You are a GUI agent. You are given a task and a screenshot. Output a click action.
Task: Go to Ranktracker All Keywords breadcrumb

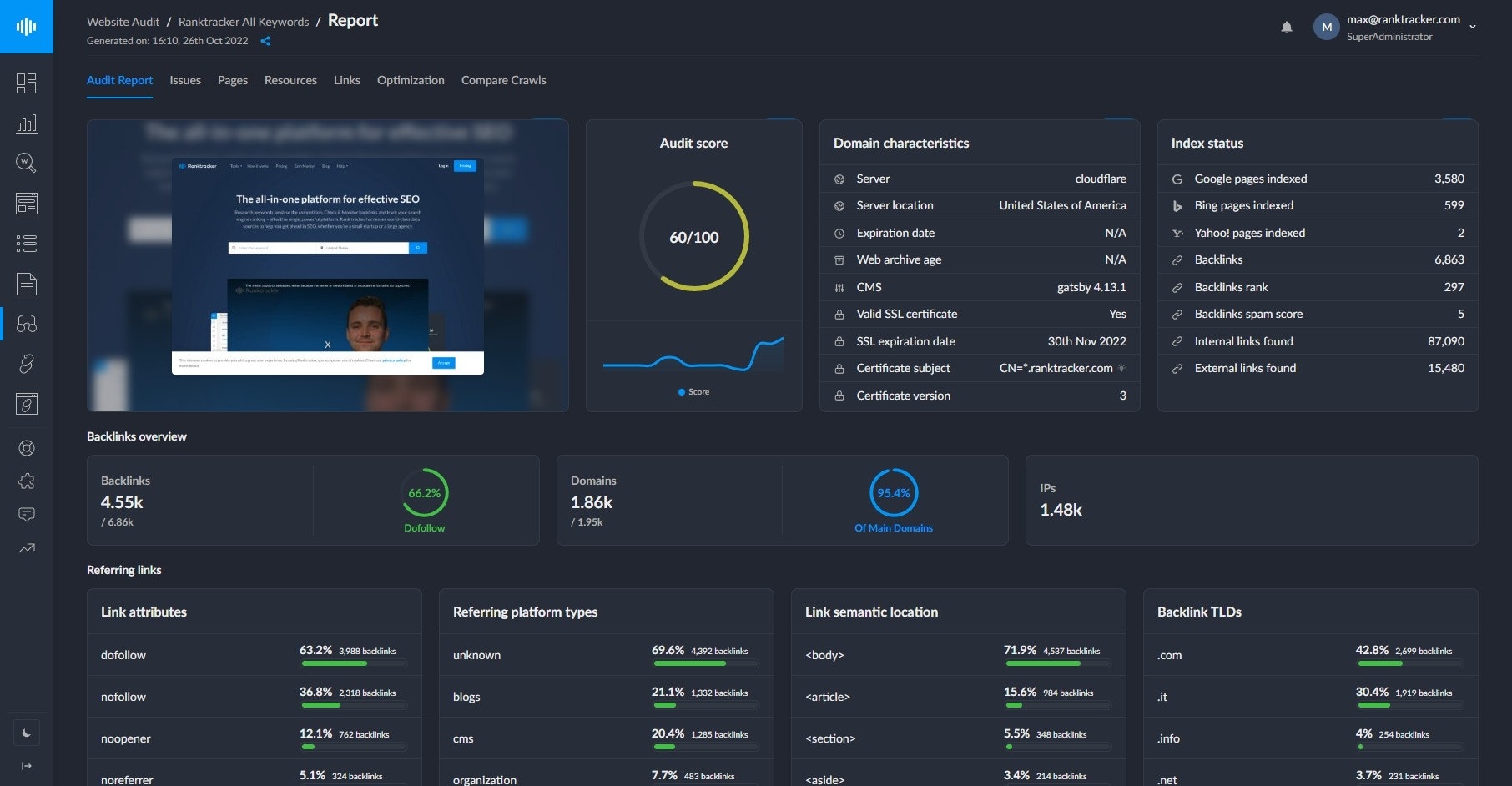(x=244, y=22)
